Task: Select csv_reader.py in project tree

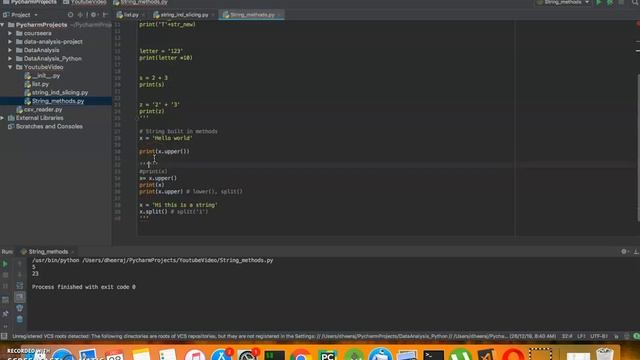Action: 39,109
